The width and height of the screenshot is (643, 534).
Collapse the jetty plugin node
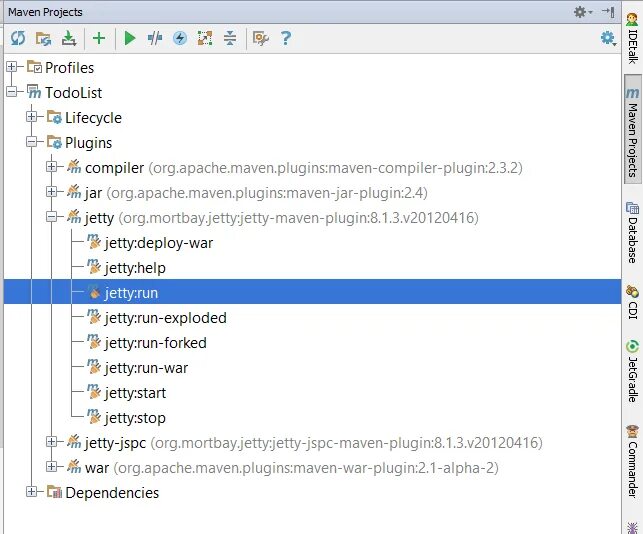51,217
